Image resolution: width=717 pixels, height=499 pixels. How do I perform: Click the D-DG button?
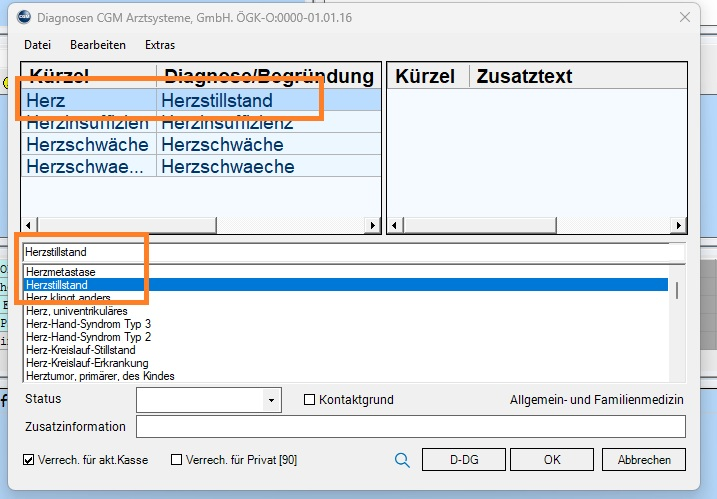click(x=463, y=460)
